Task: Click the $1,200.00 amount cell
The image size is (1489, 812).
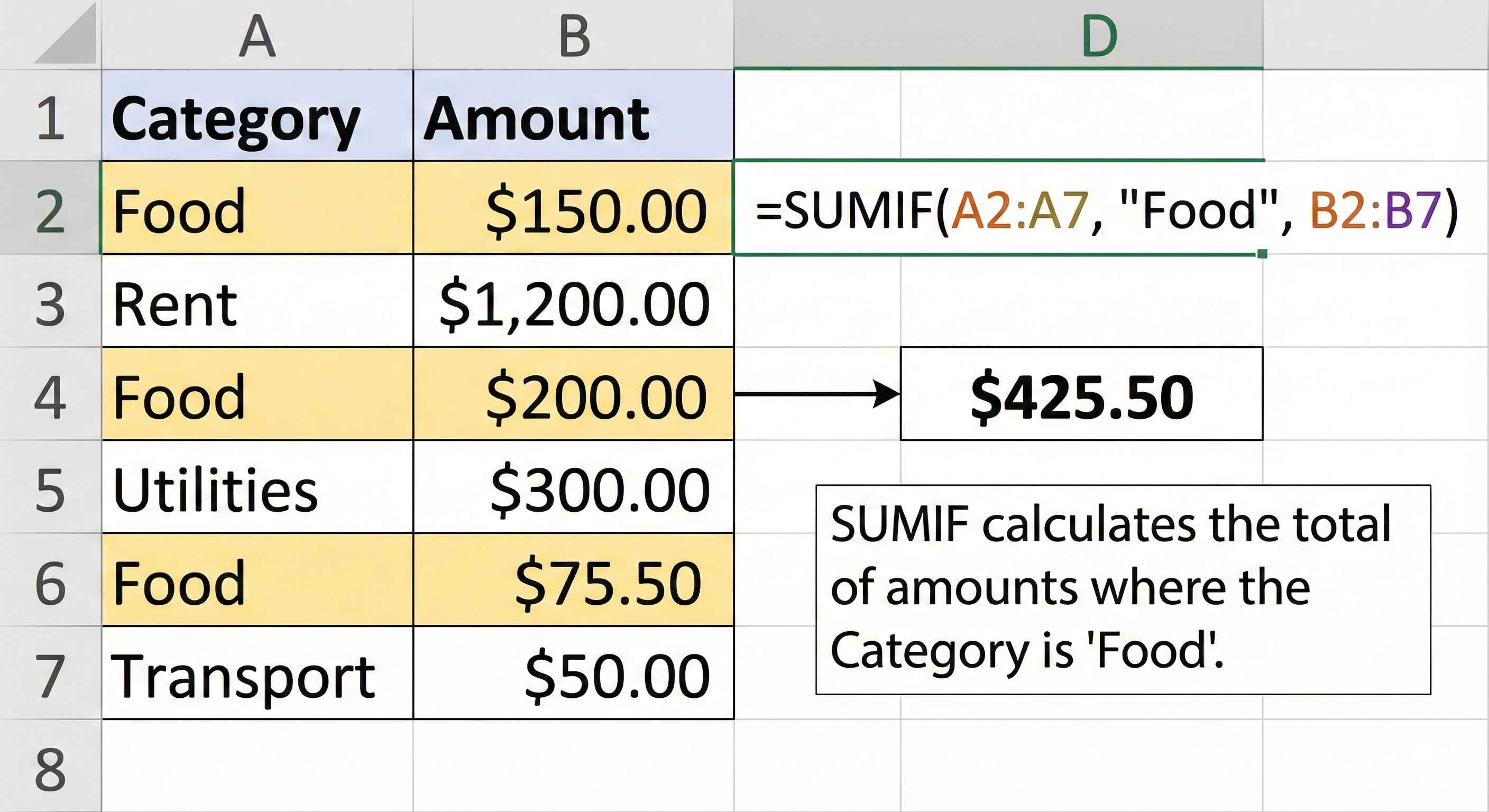Action: [x=572, y=306]
